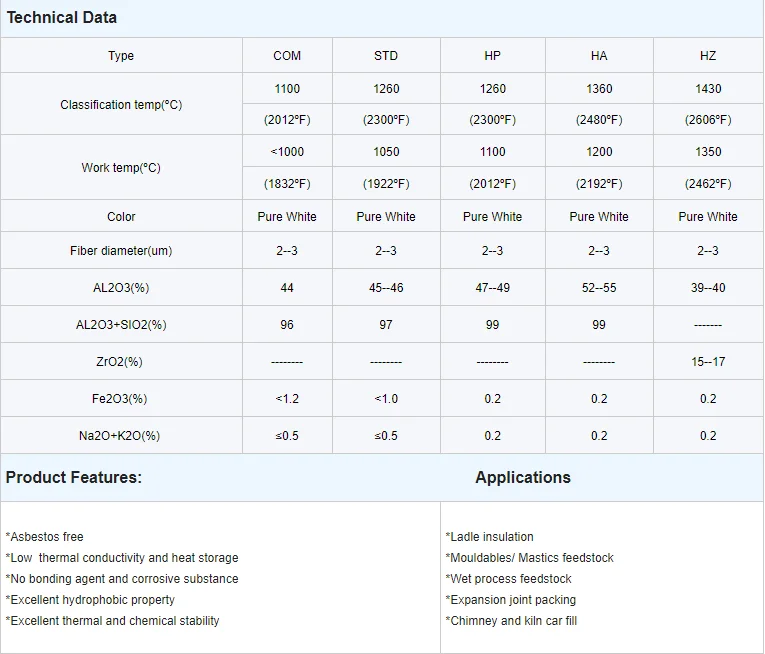Click the HZ column header
The width and height of the screenshot is (765, 654).
708,56
